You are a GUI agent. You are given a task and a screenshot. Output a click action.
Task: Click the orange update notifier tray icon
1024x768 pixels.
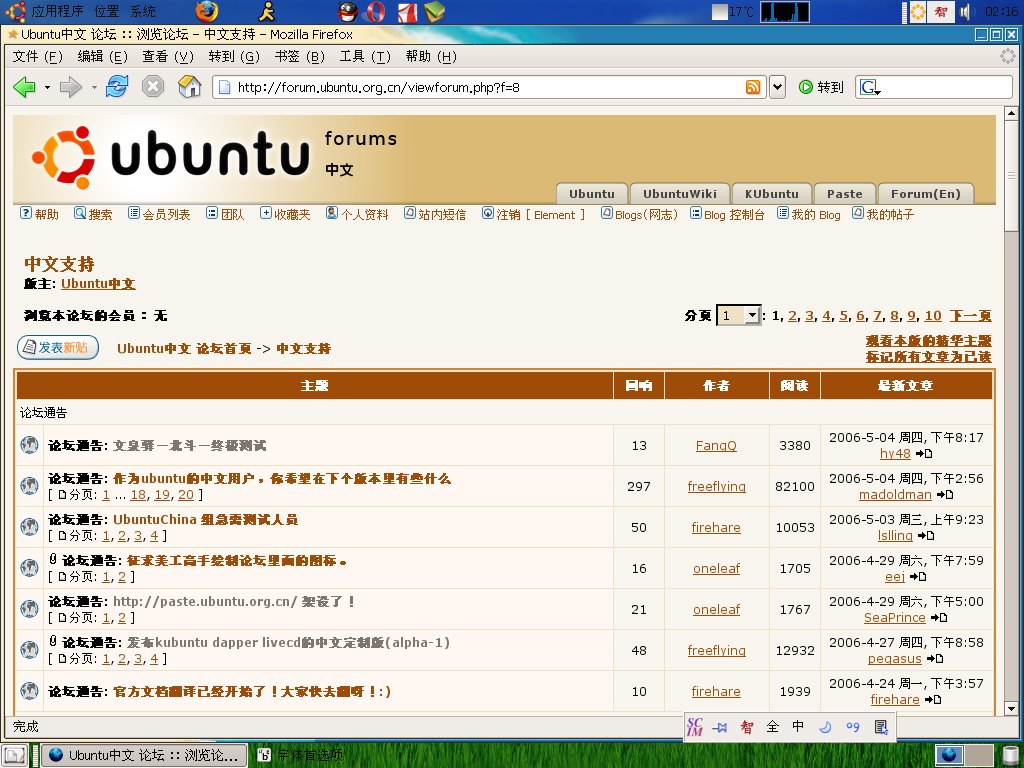point(918,12)
